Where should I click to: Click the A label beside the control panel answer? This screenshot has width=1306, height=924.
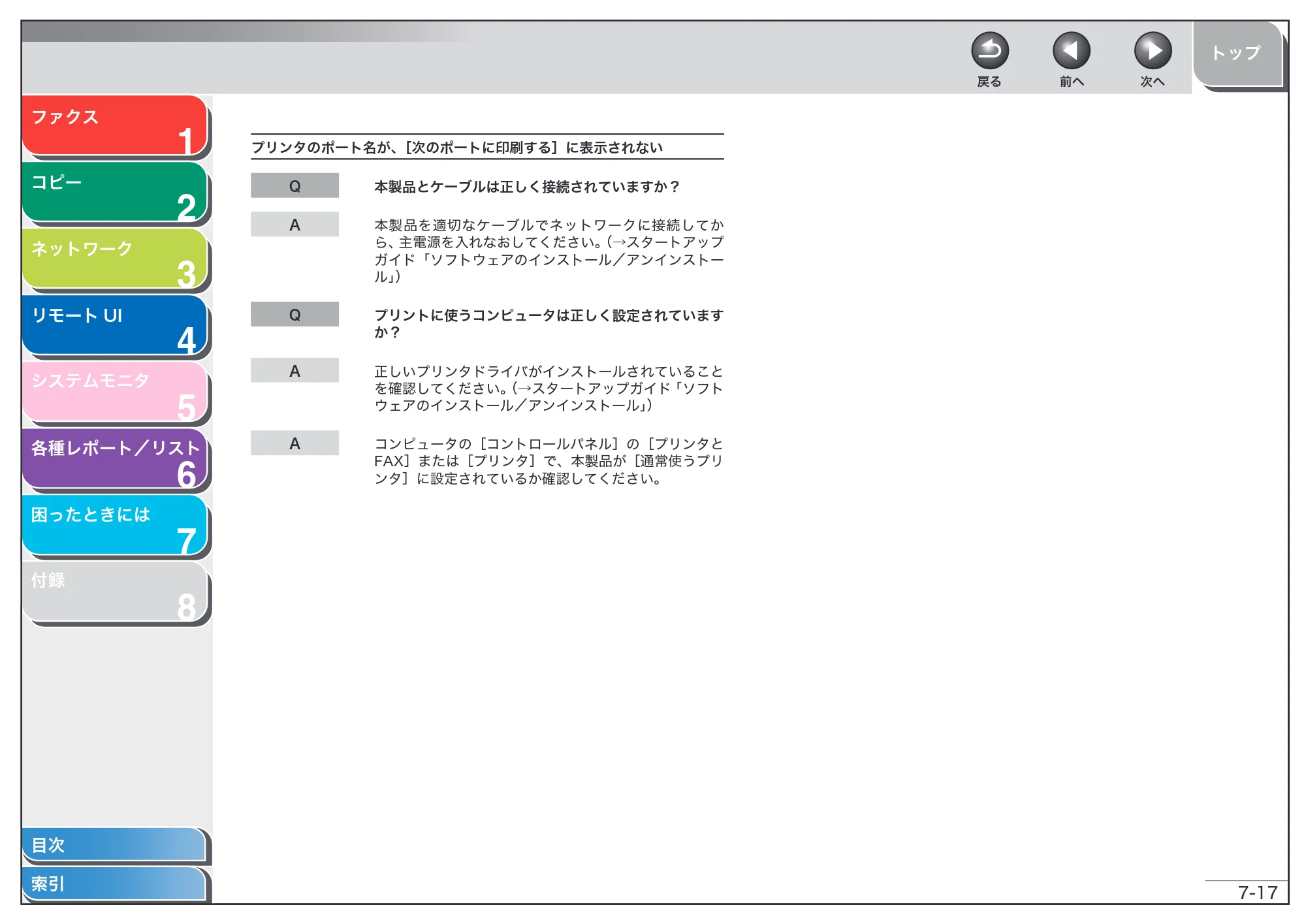coord(295,443)
